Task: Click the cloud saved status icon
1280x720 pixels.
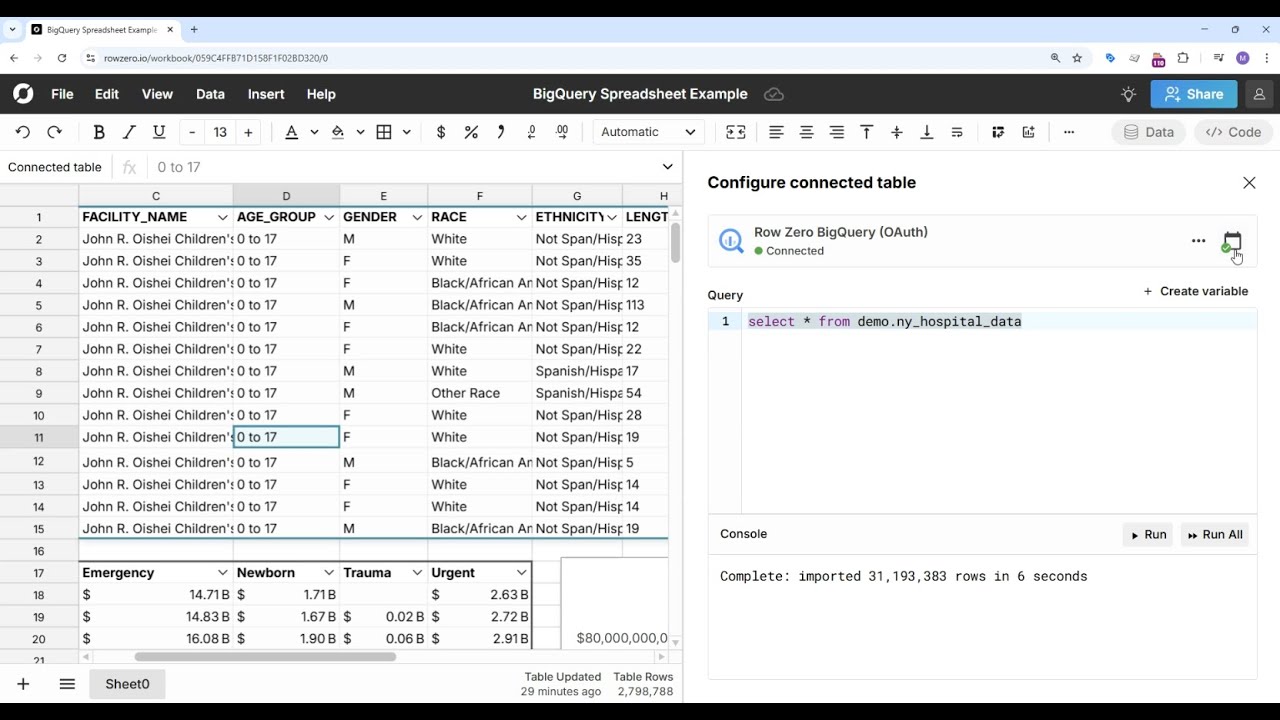Action: 774,94
